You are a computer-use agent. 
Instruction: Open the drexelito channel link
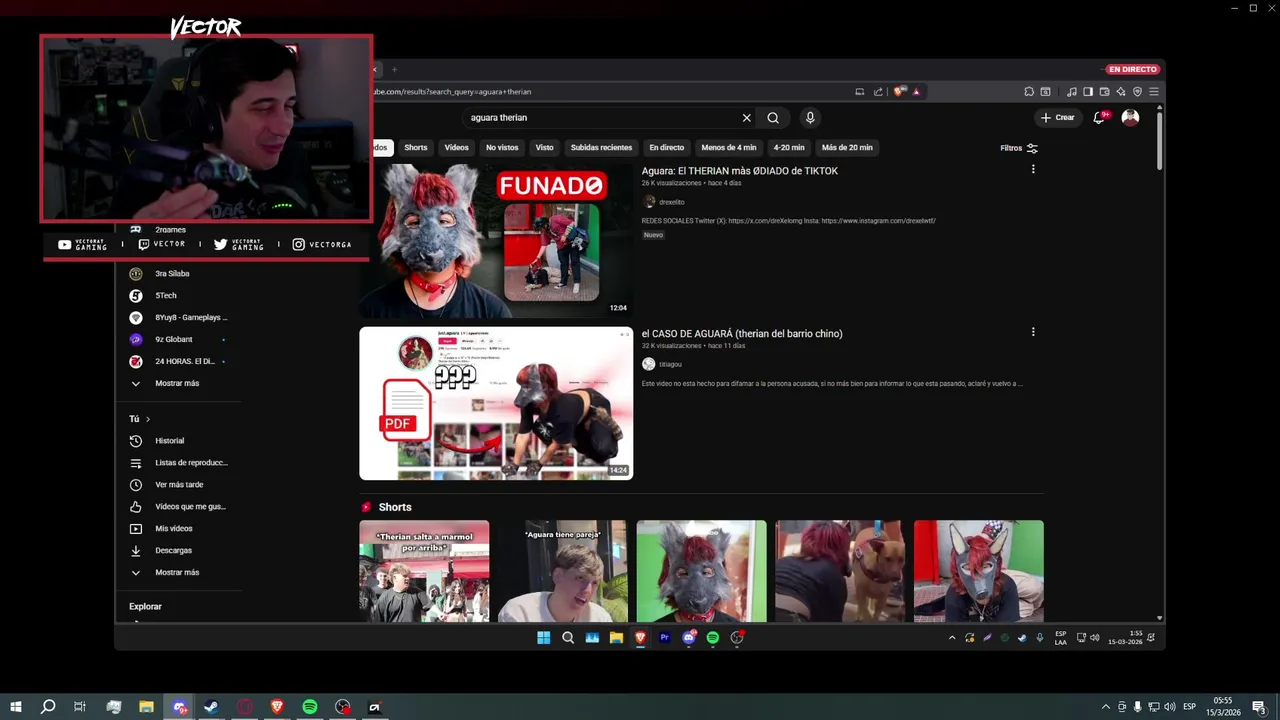point(672,202)
